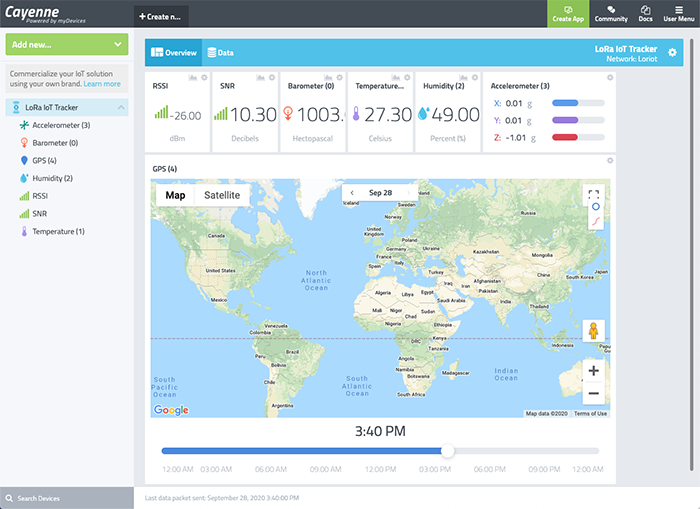Open the Community page
The width and height of the screenshot is (700, 509).
click(x=611, y=14)
